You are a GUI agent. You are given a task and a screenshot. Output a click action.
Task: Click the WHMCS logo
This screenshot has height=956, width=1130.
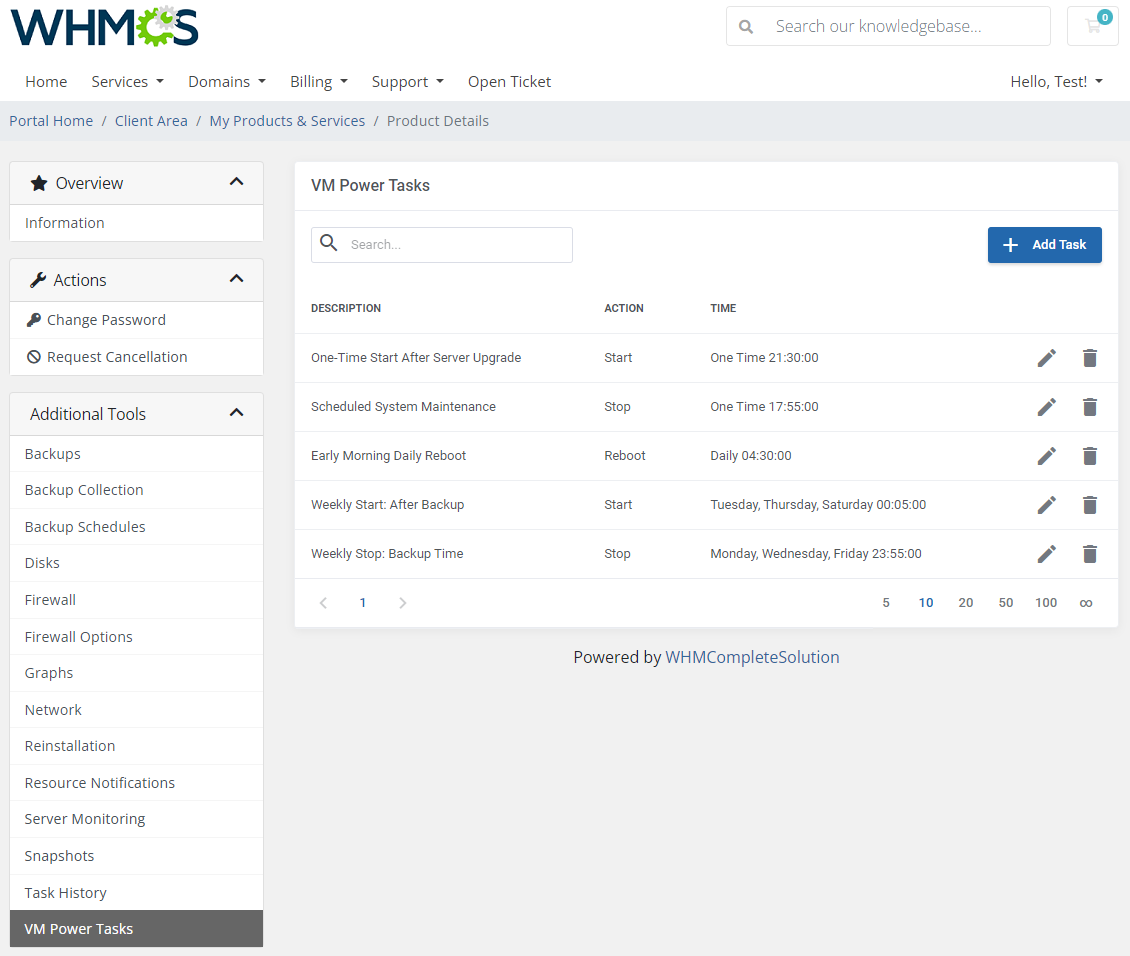pos(104,27)
